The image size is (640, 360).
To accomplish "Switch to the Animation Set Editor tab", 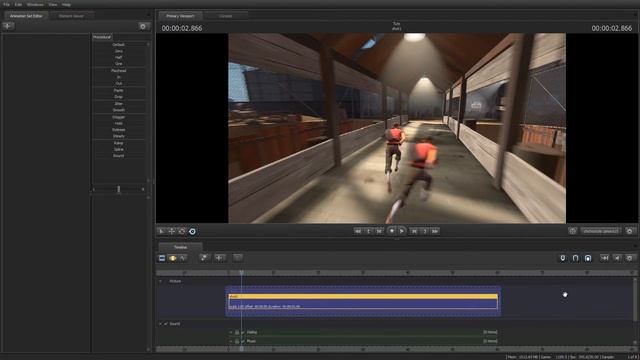I will [x=26, y=16].
